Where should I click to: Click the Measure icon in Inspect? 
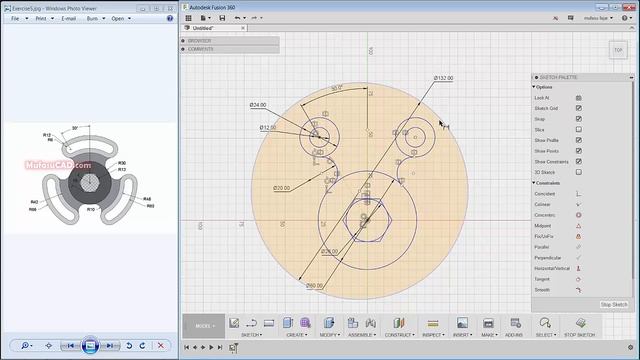pyautogui.click(x=433, y=323)
